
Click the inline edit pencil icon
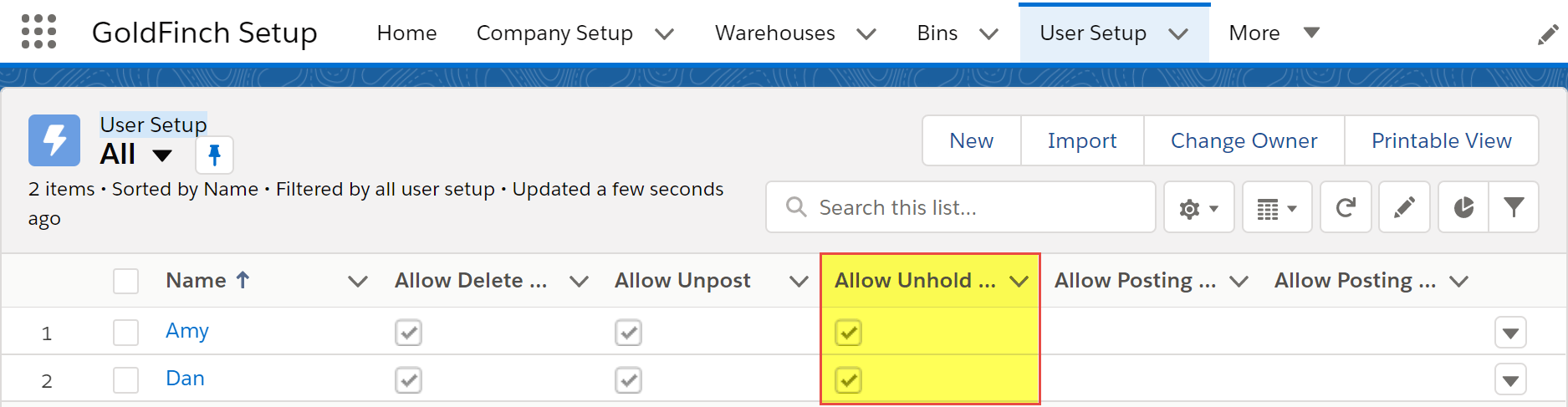click(x=1404, y=207)
